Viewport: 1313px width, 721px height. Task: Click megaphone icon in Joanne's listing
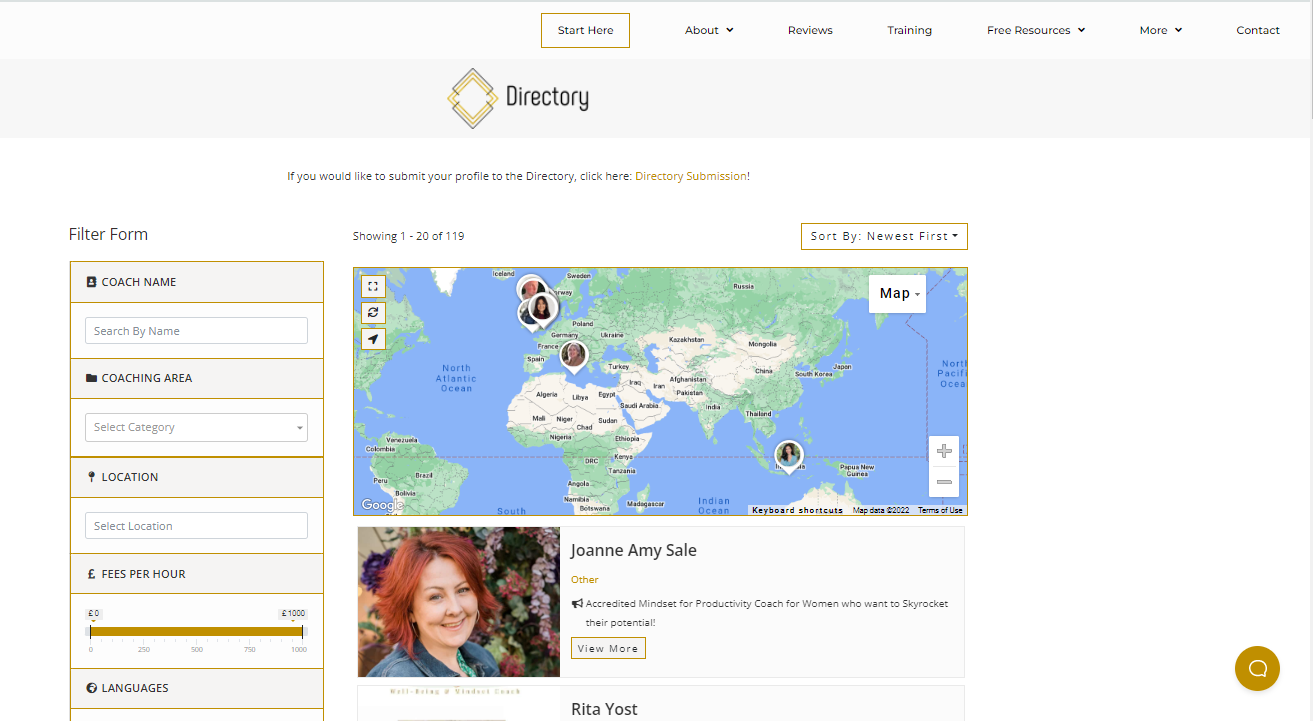577,604
